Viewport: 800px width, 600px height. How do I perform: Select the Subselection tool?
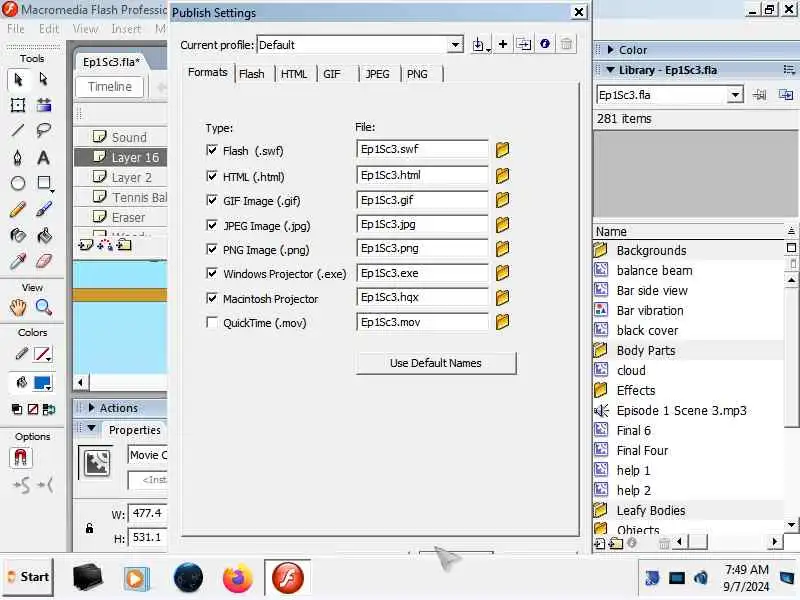43,80
